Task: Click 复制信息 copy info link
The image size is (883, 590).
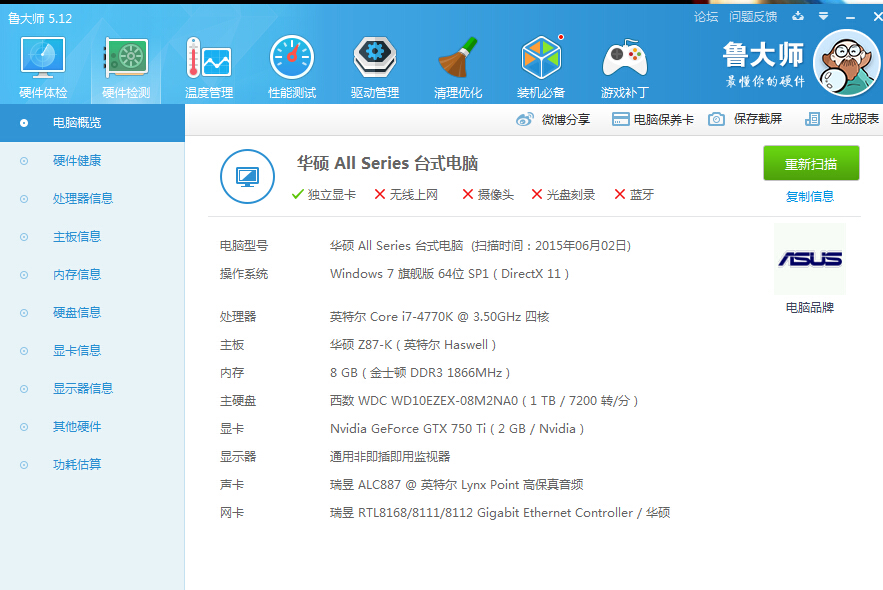Action: pyautogui.click(x=810, y=196)
